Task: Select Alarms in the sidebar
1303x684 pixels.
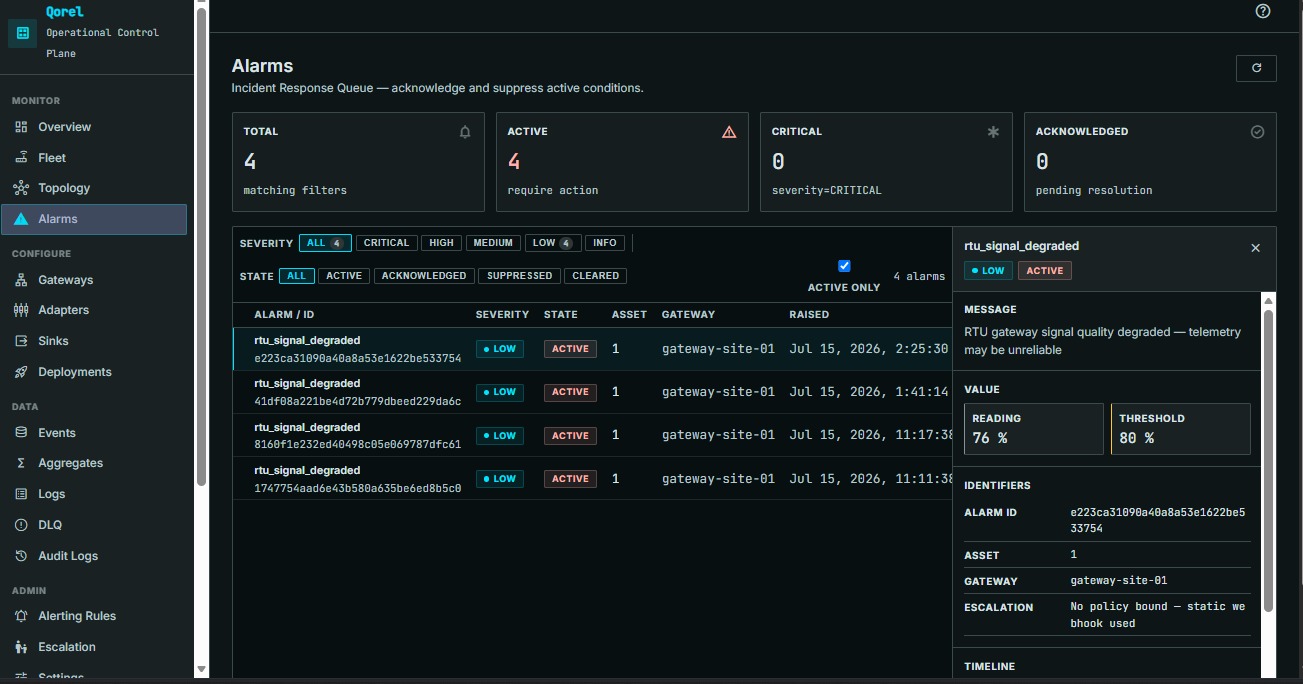Action: [94, 219]
